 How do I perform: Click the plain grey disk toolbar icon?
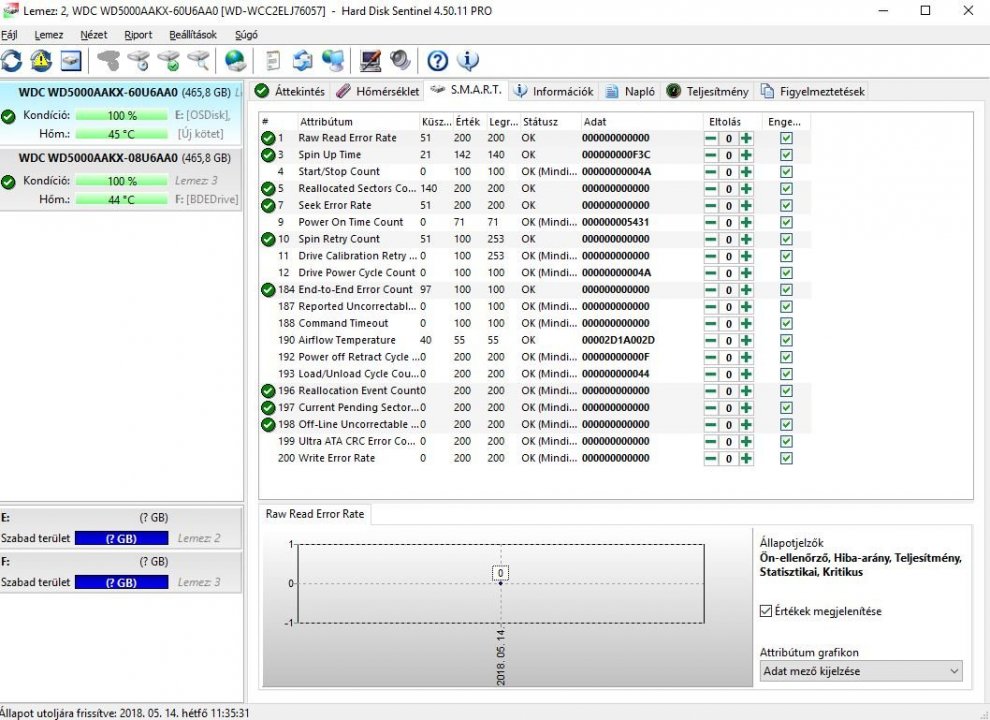109,61
